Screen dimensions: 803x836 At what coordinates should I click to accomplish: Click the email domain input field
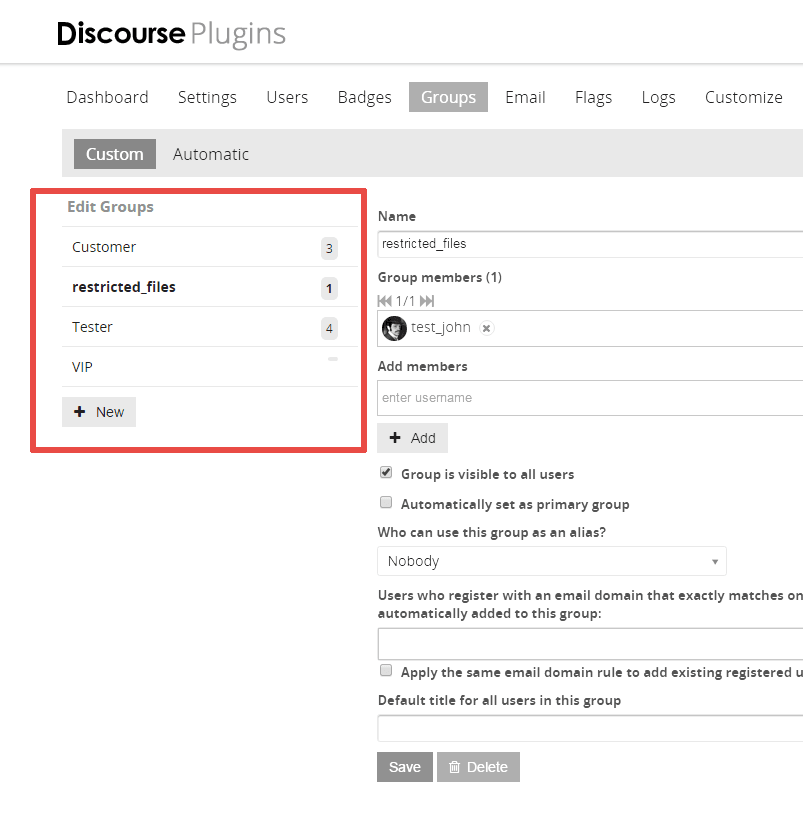(590, 644)
